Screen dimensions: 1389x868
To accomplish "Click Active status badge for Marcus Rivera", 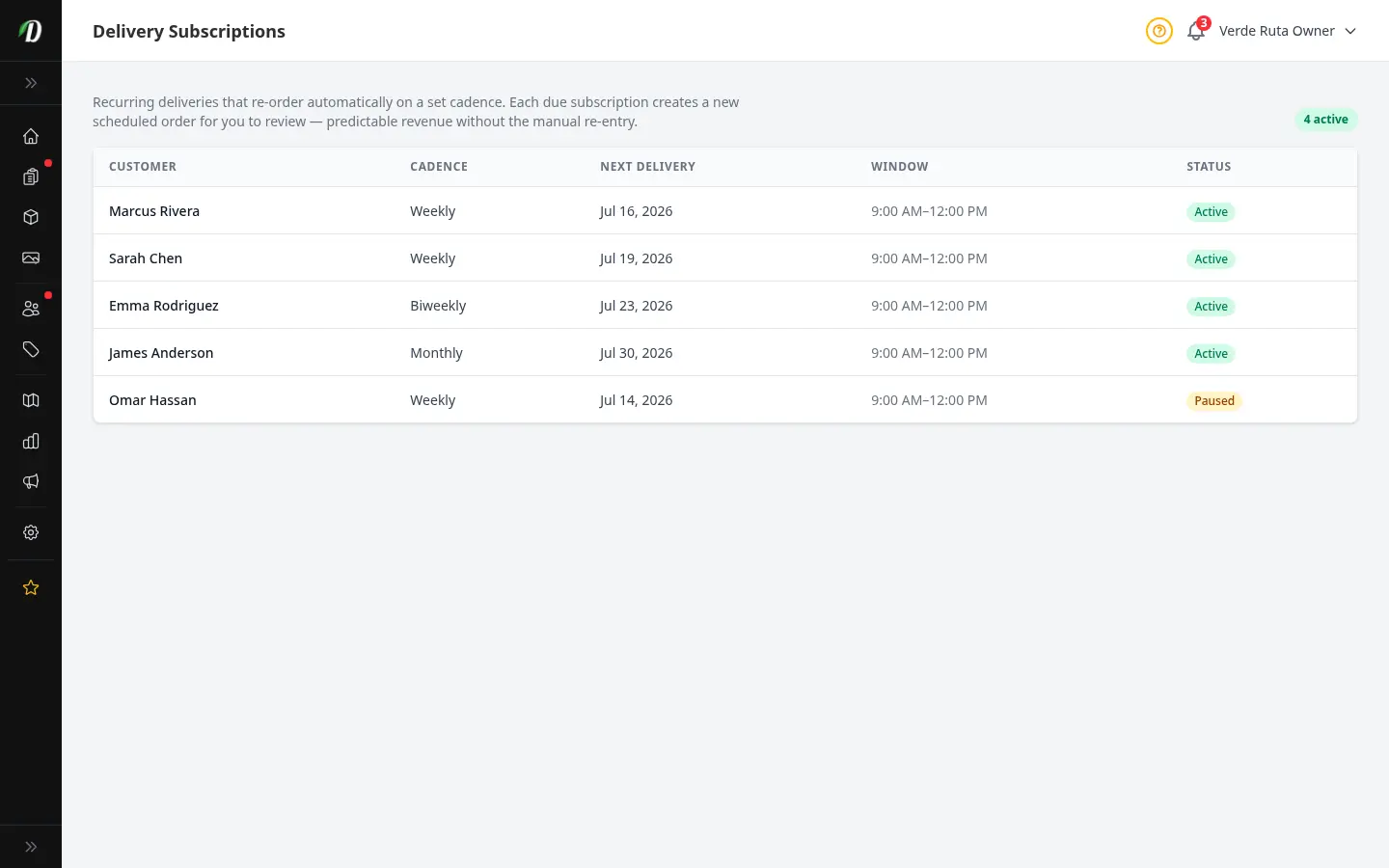I will point(1211,212).
